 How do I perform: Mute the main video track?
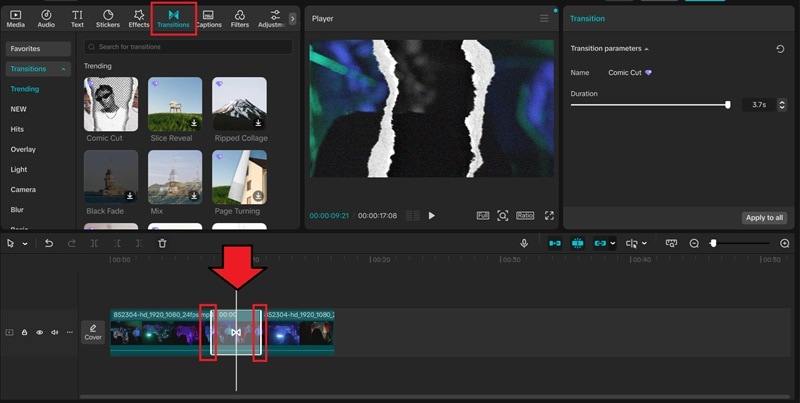coord(55,333)
